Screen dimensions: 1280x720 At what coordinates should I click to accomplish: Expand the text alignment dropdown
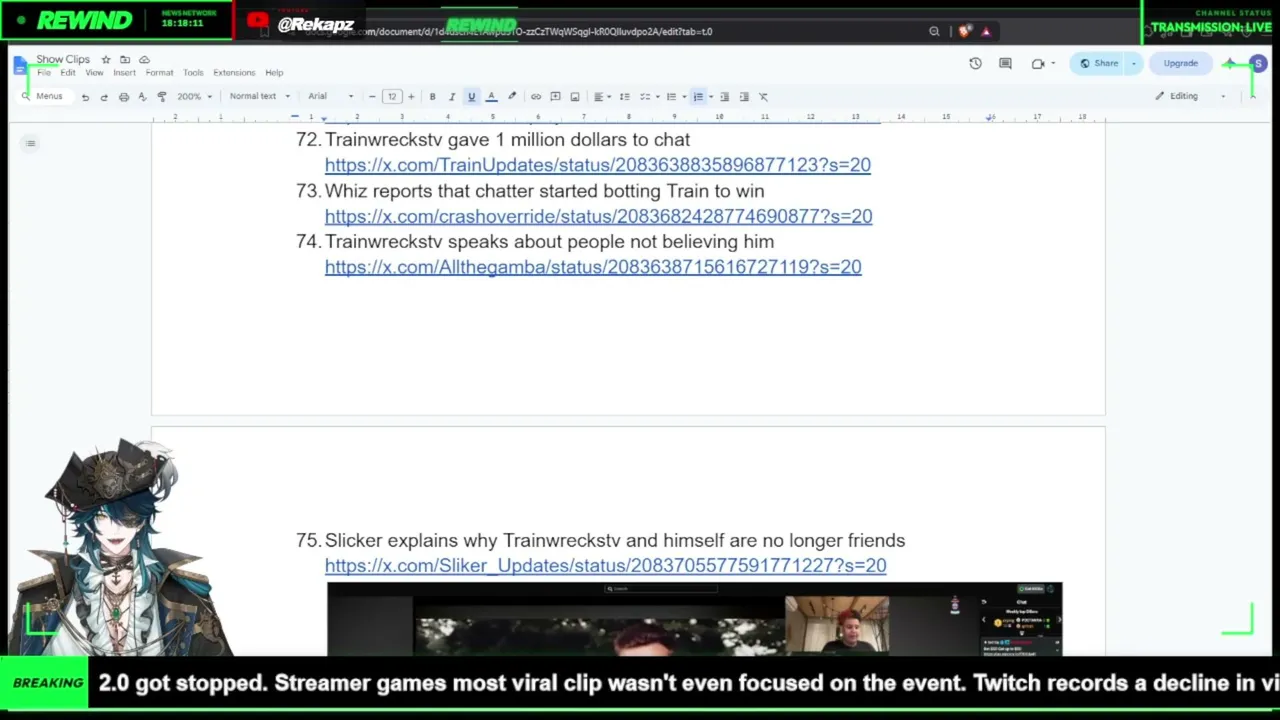(601, 97)
